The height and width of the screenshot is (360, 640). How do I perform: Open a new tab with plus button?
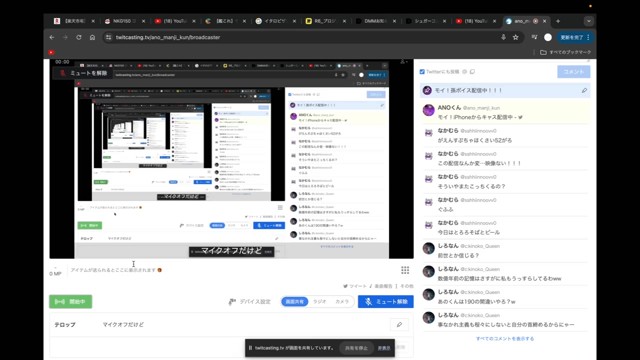[558, 21]
